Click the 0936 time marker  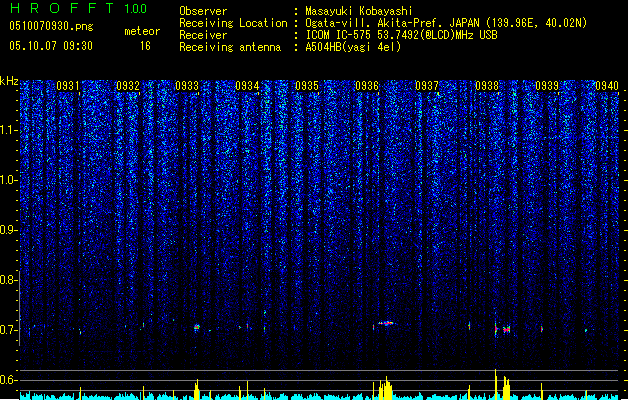367,86
